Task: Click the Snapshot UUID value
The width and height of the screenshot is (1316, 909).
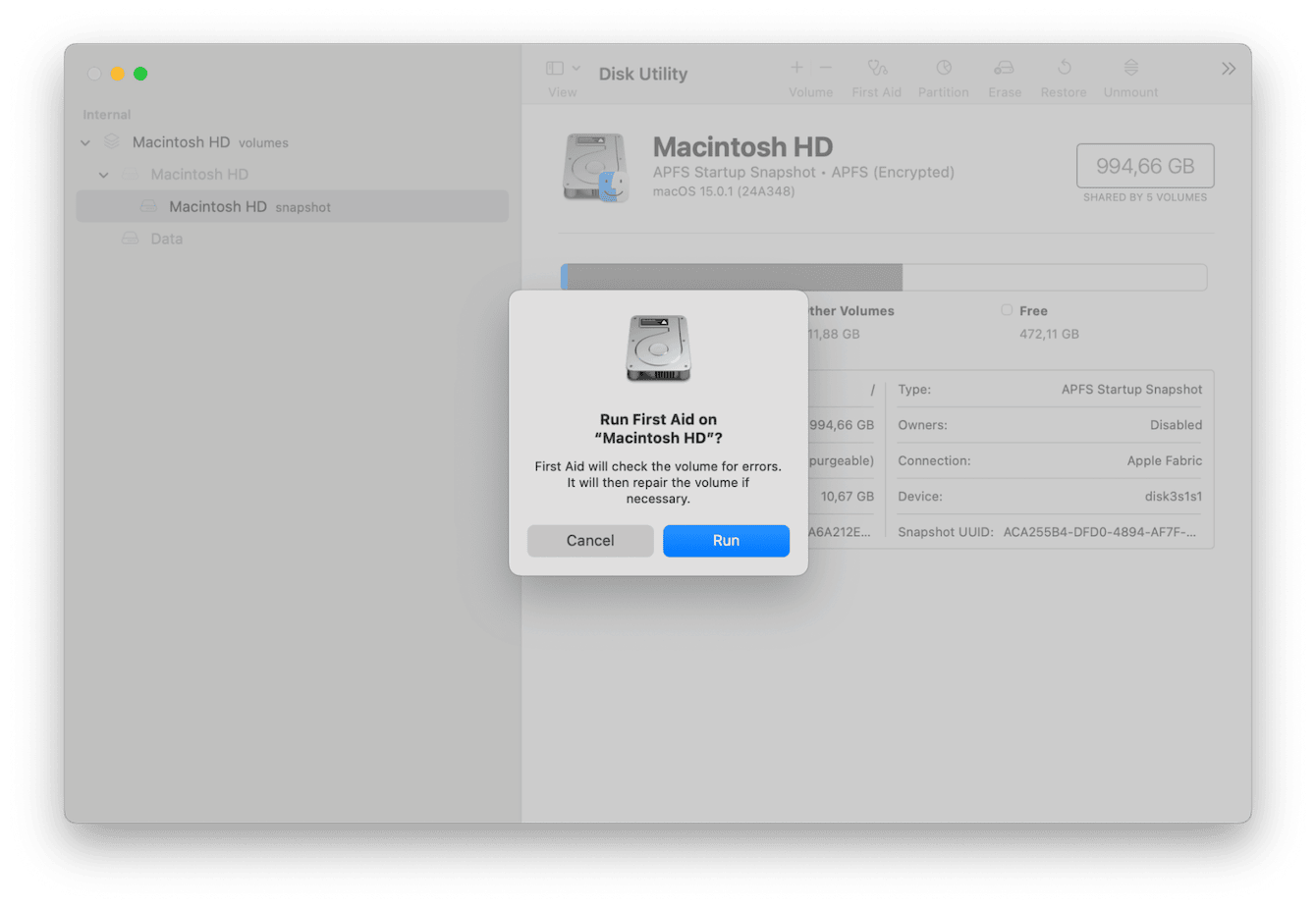Action: pyautogui.click(x=1100, y=532)
